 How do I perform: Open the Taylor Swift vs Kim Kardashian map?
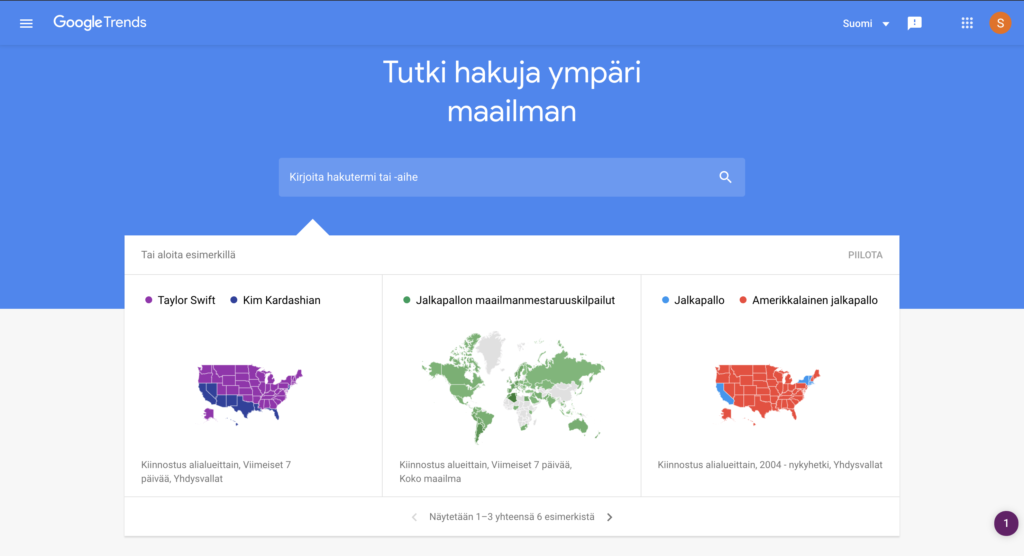pyautogui.click(x=250, y=393)
